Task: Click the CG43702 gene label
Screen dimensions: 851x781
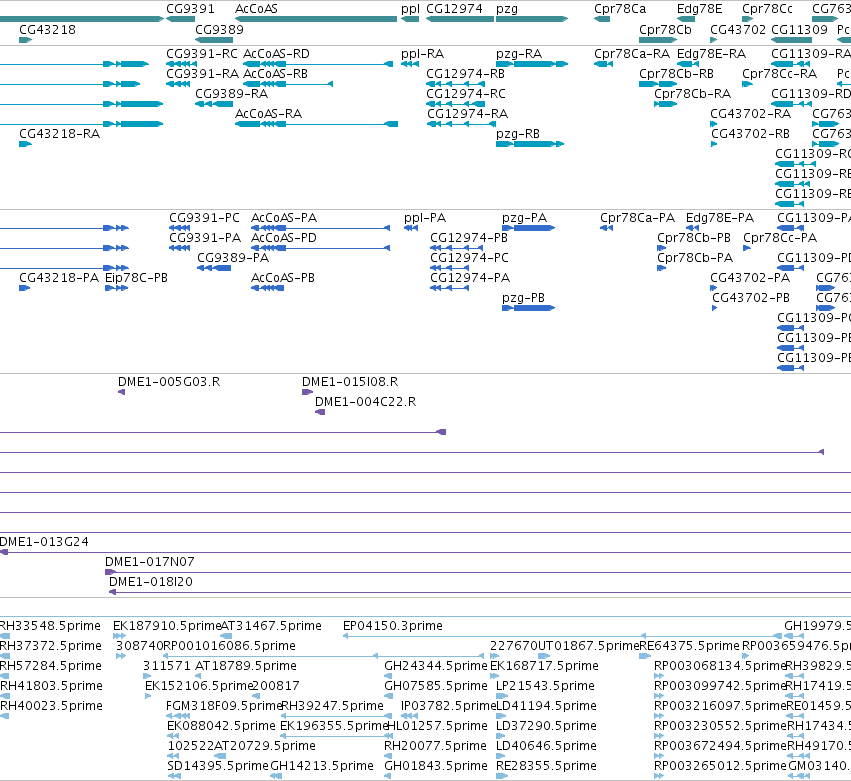Action: pyautogui.click(x=738, y=30)
